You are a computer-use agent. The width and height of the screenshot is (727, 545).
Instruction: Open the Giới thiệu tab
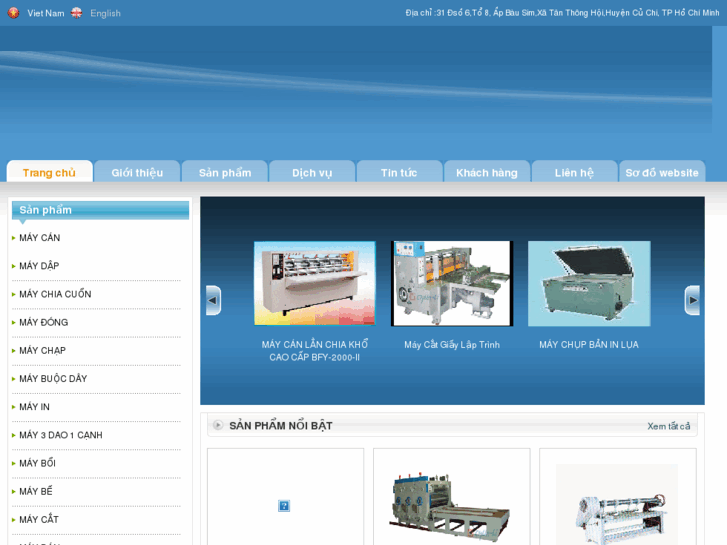(137, 173)
